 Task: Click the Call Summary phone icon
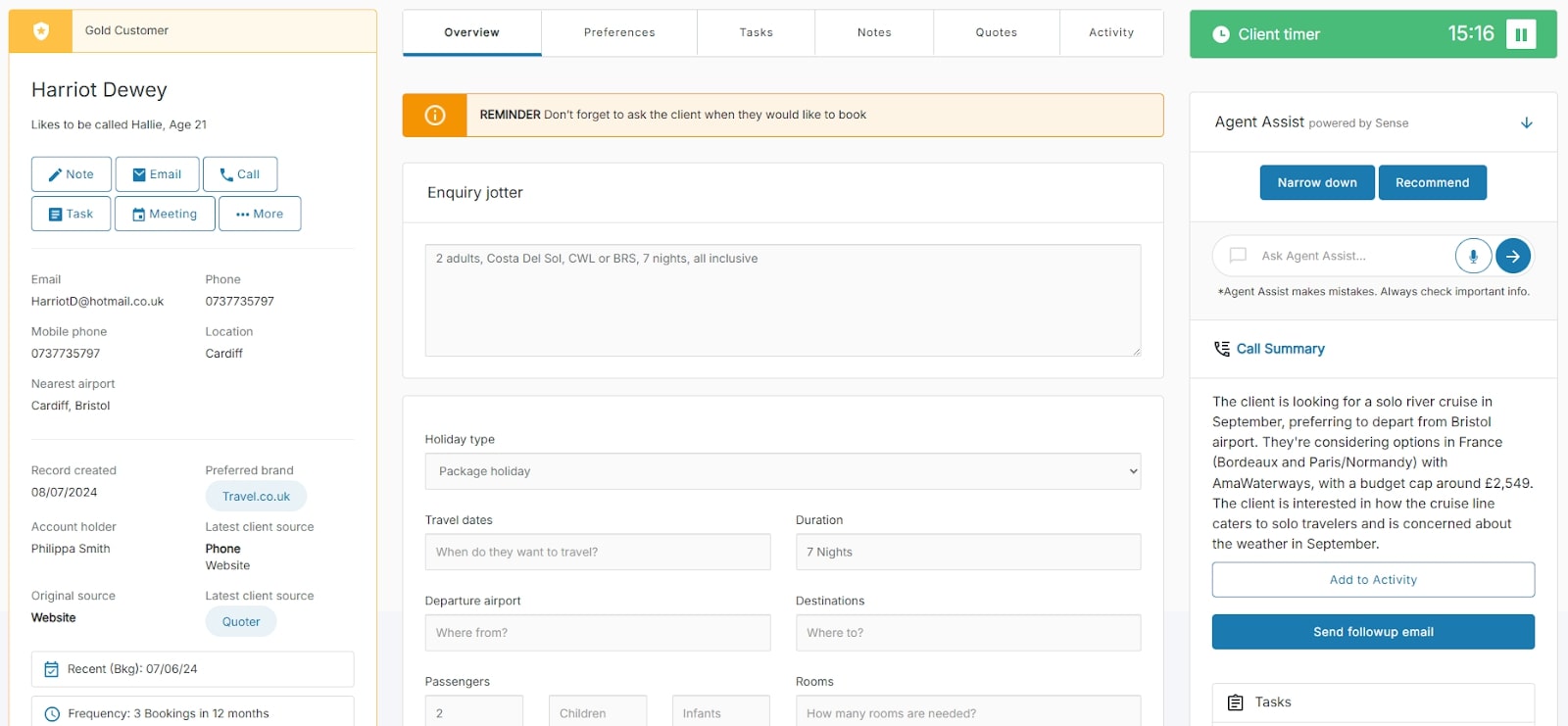(x=1222, y=349)
